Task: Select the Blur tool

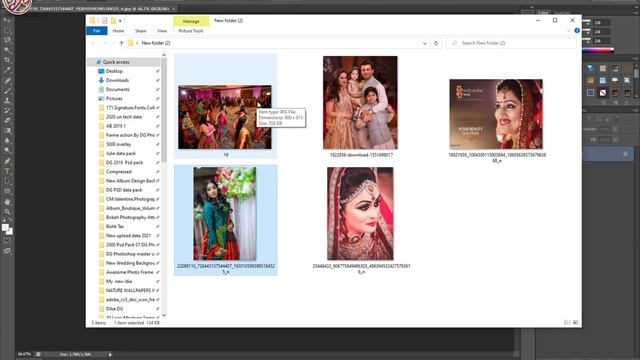Action: [x=7, y=141]
